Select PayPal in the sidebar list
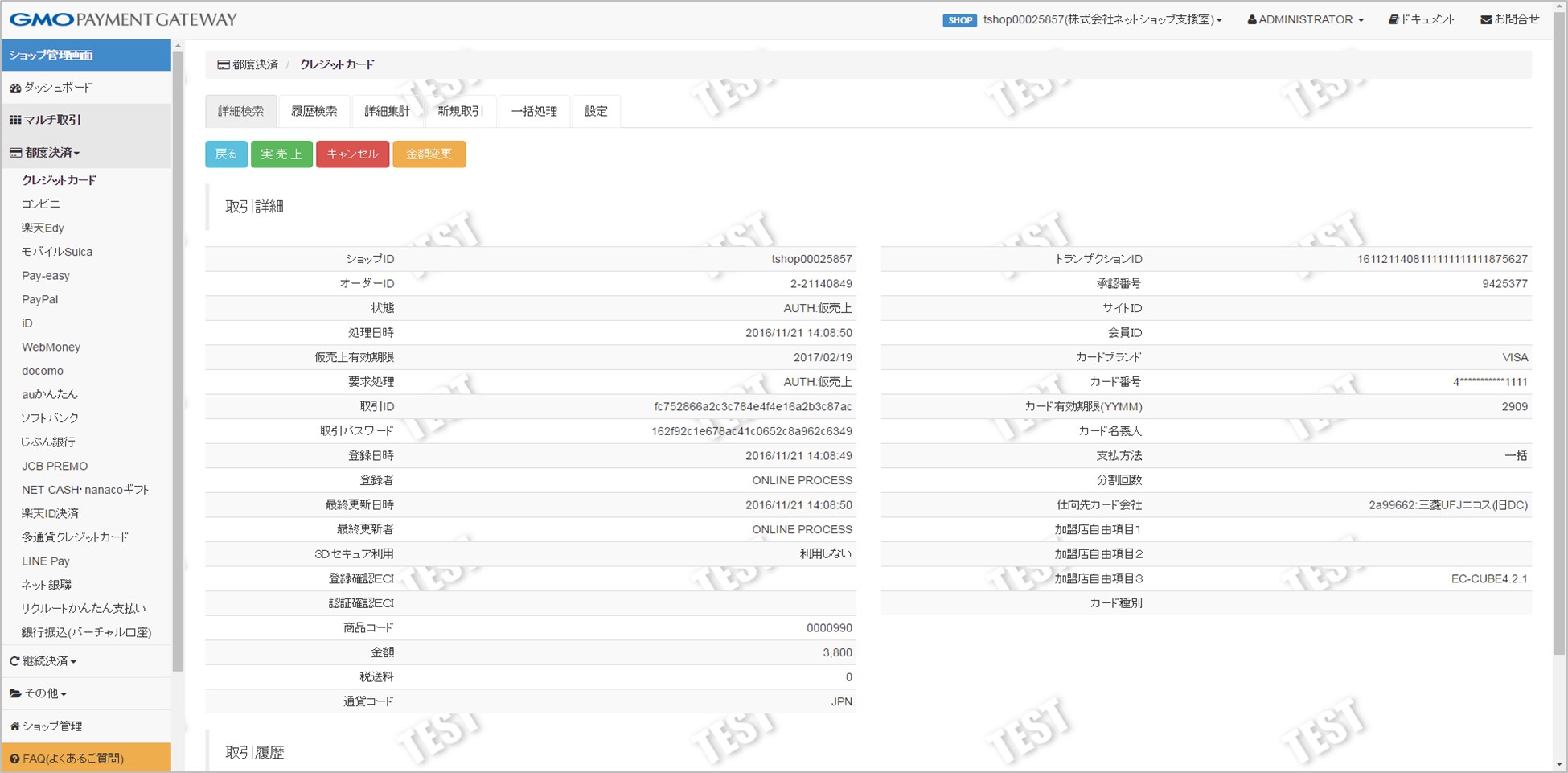Image resolution: width=1568 pixels, height=773 pixels. coord(39,299)
